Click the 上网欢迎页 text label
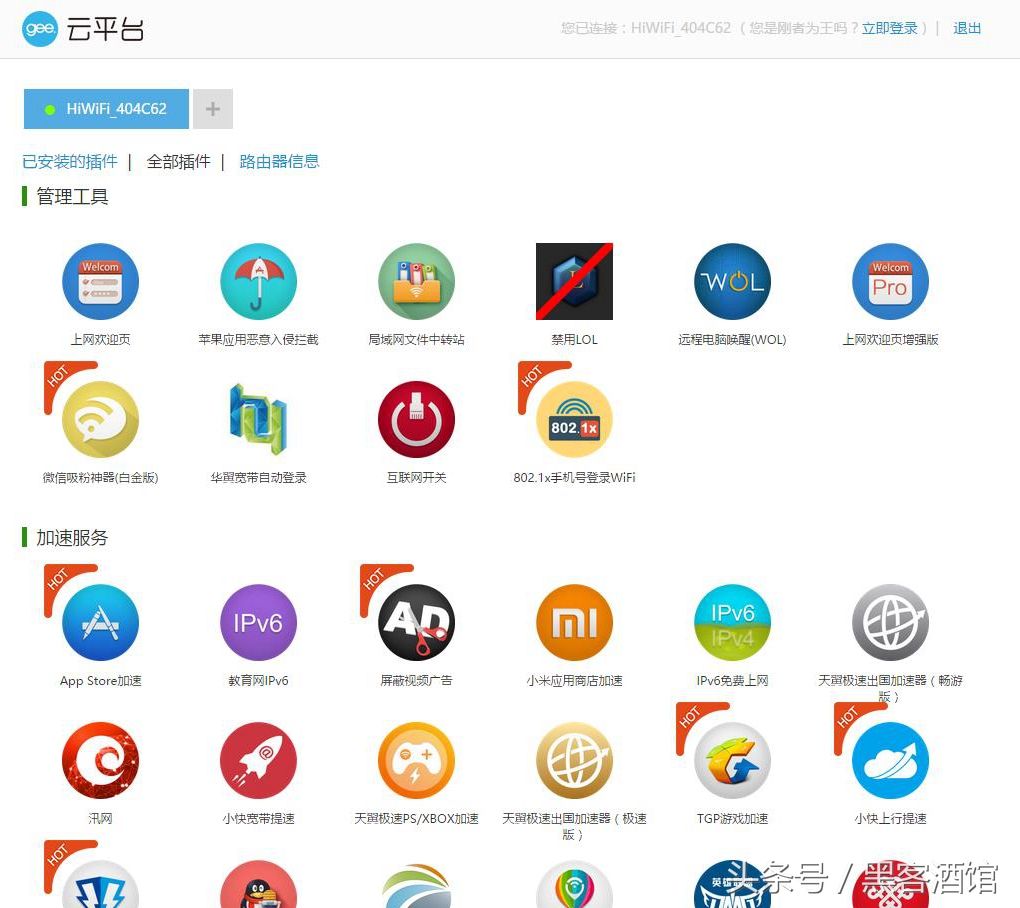1020x908 pixels. pos(100,340)
